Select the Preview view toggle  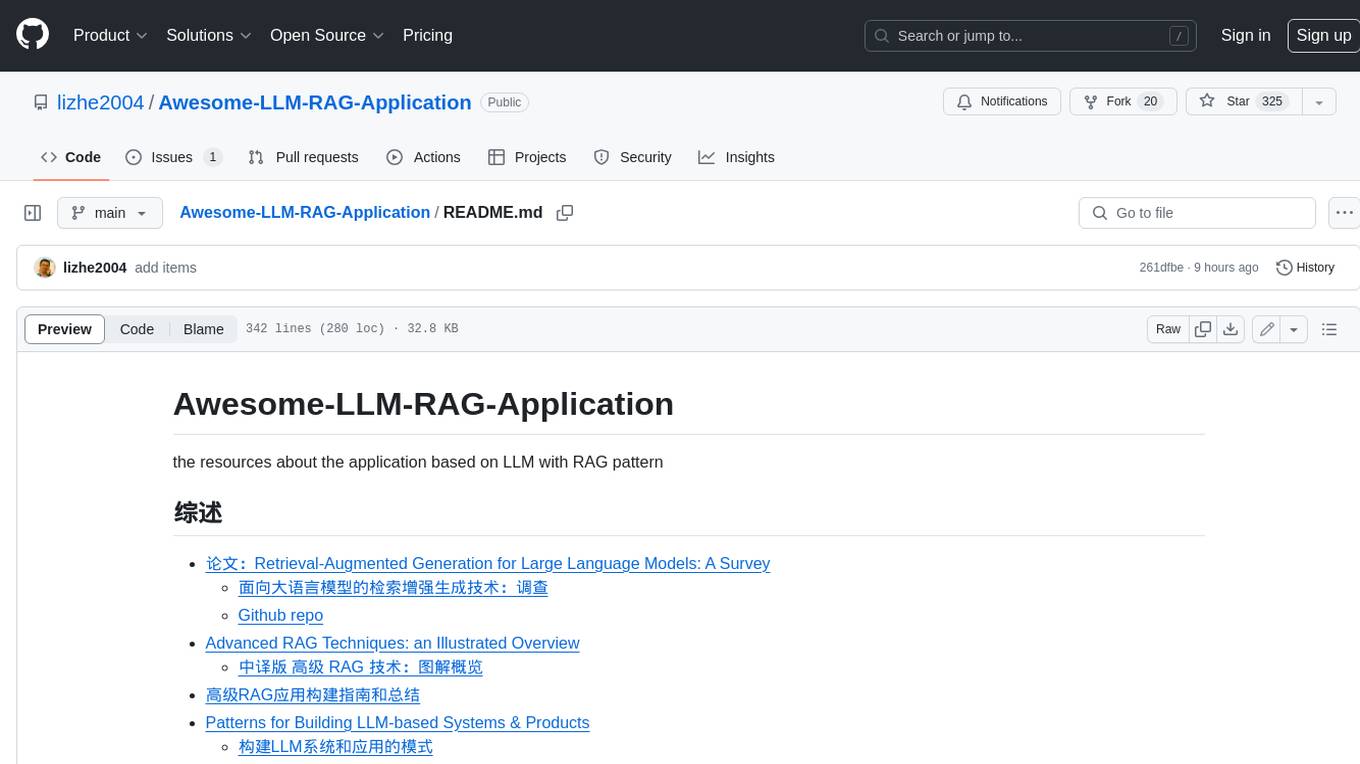coord(65,329)
